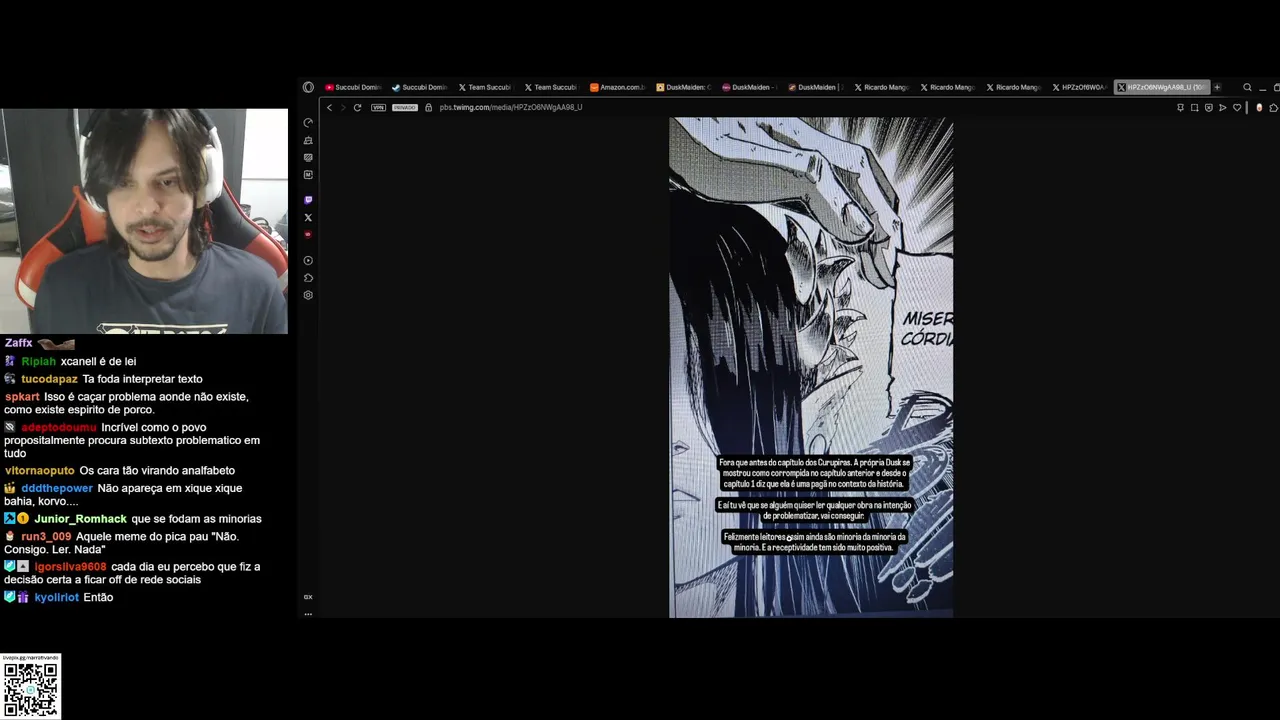
Task: Click chat username Ripiah
Action: [38, 361]
